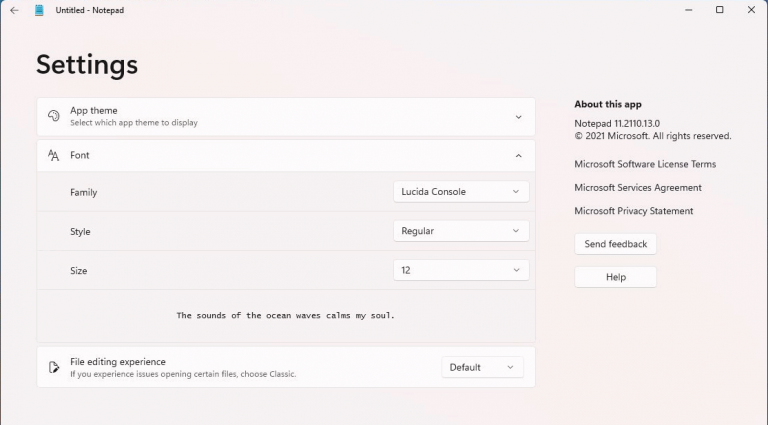Open Microsoft Services Agreement link

638,188
